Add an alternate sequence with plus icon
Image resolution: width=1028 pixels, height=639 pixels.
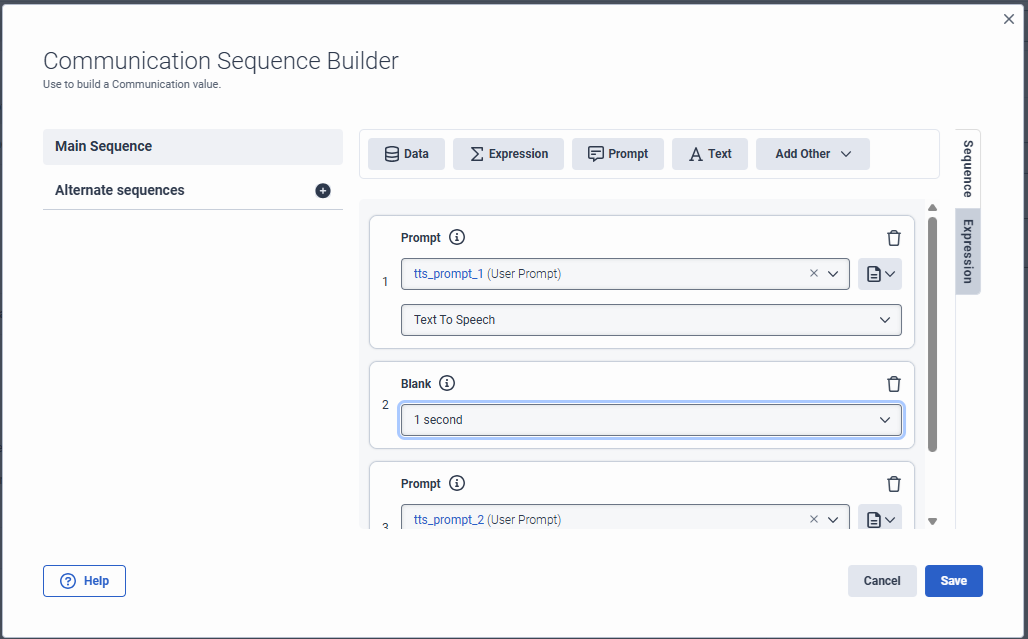pyautogui.click(x=323, y=191)
